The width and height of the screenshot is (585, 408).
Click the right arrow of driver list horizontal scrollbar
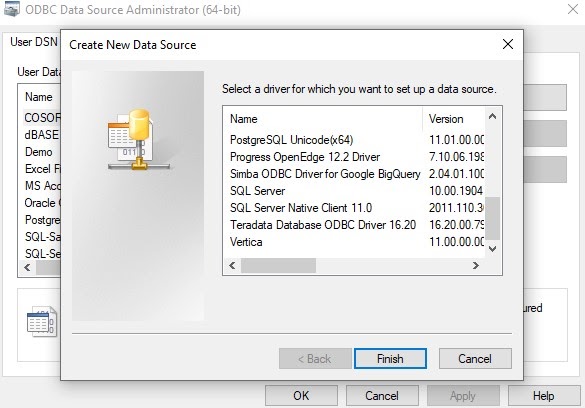(476, 265)
